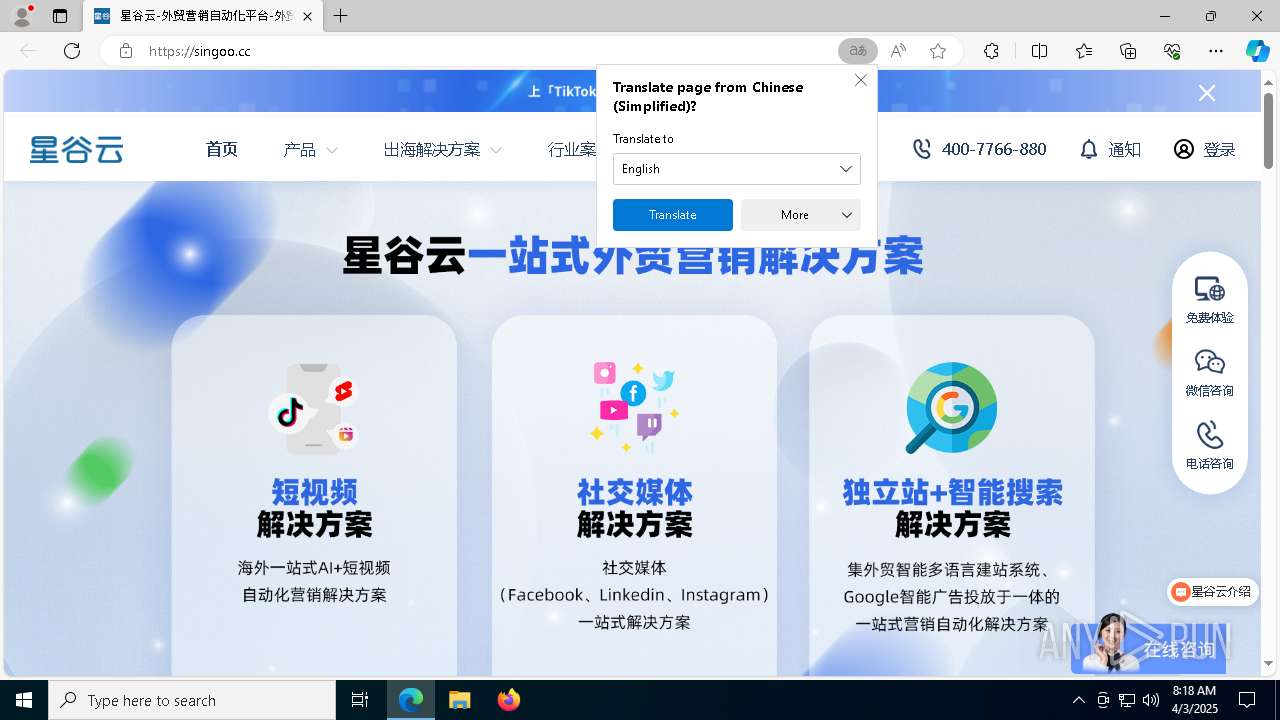Open Task View on taskbar
The image size is (1280, 720).
click(360, 700)
